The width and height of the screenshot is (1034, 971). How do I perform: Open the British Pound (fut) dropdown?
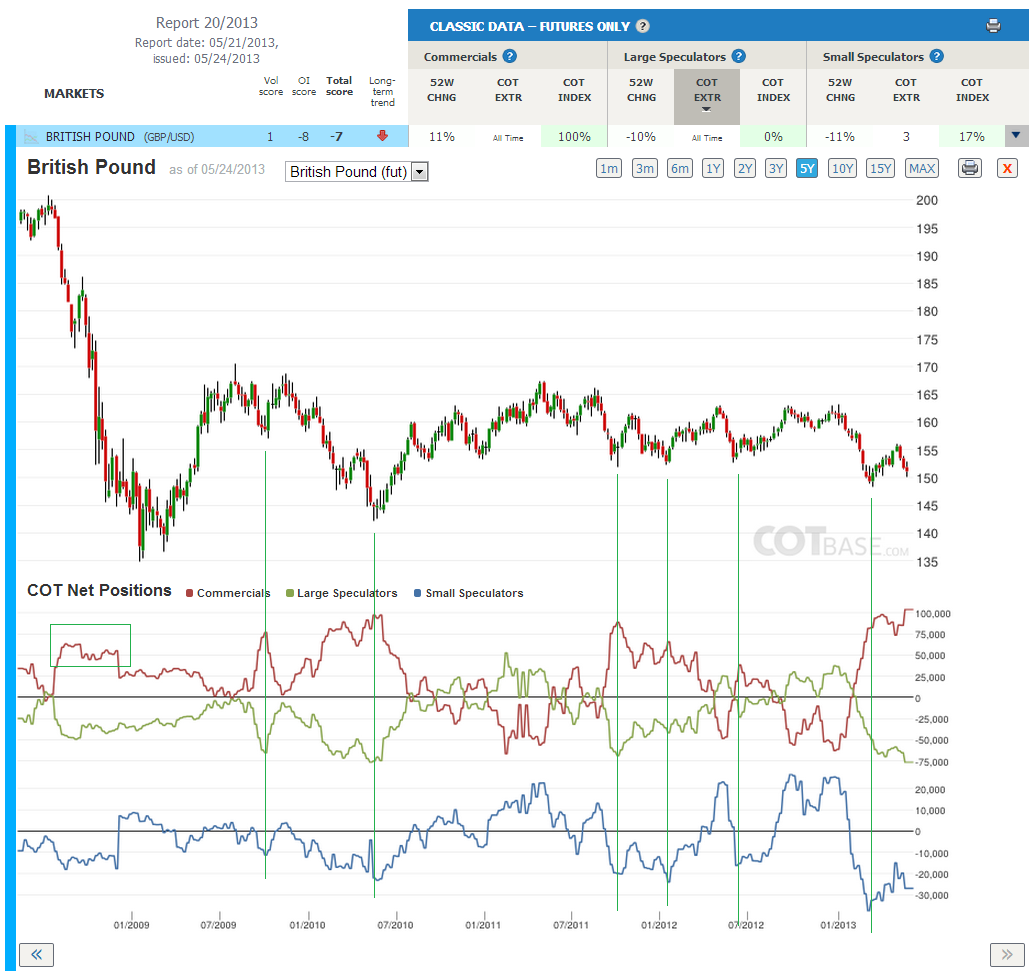[x=357, y=172]
